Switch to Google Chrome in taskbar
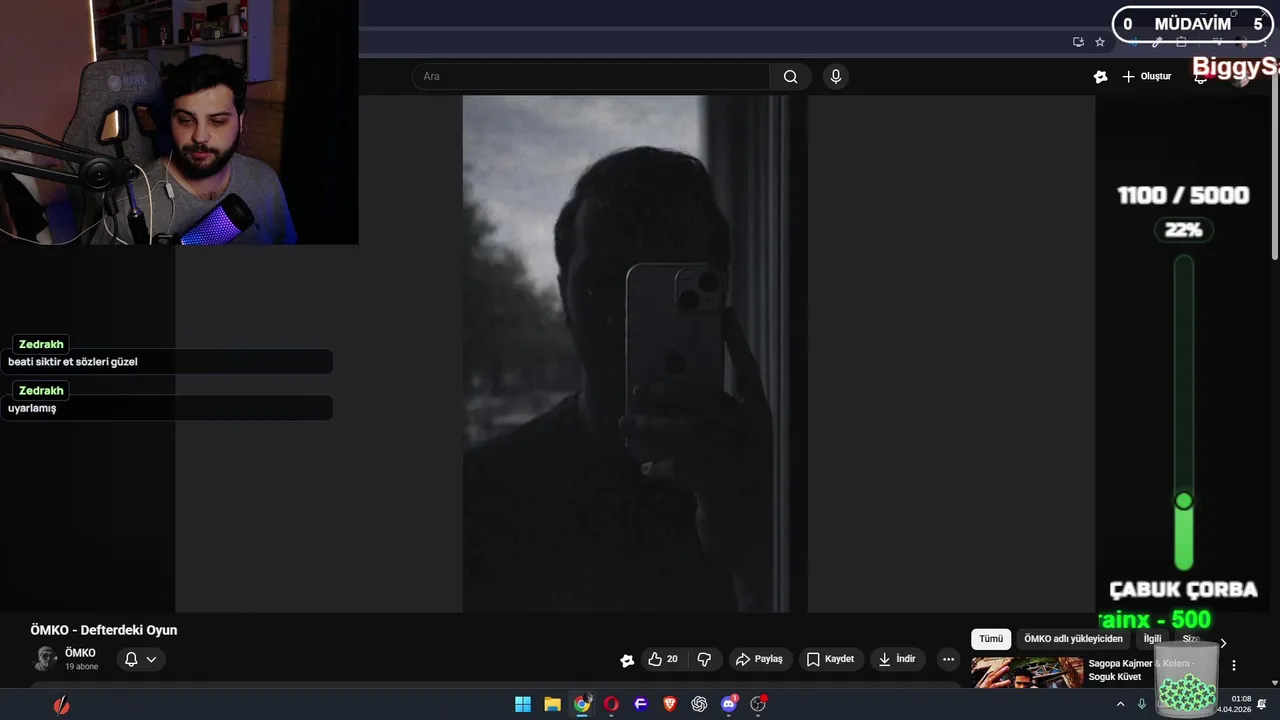This screenshot has height=720, width=1280. click(582, 704)
